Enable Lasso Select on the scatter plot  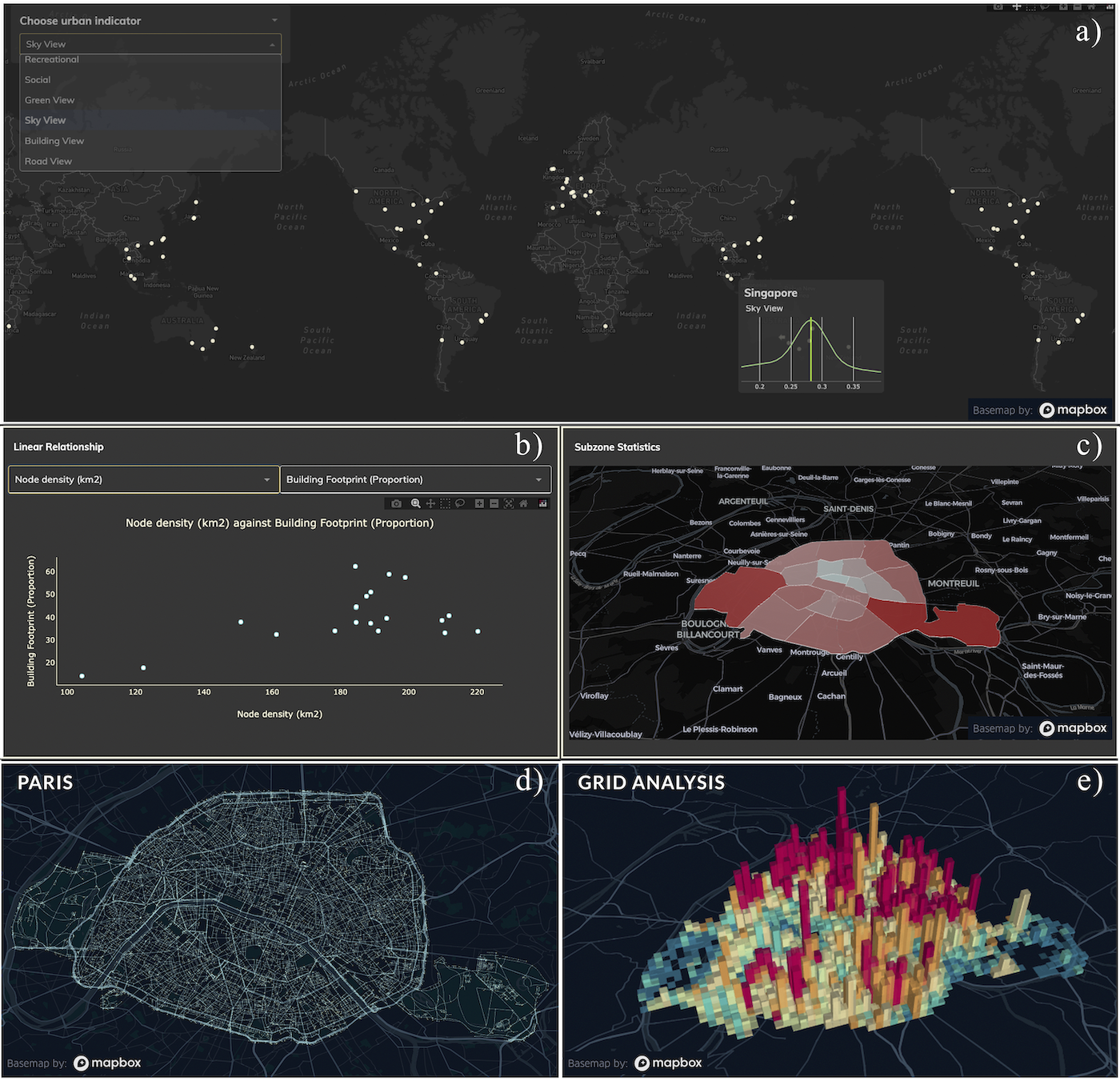460,503
